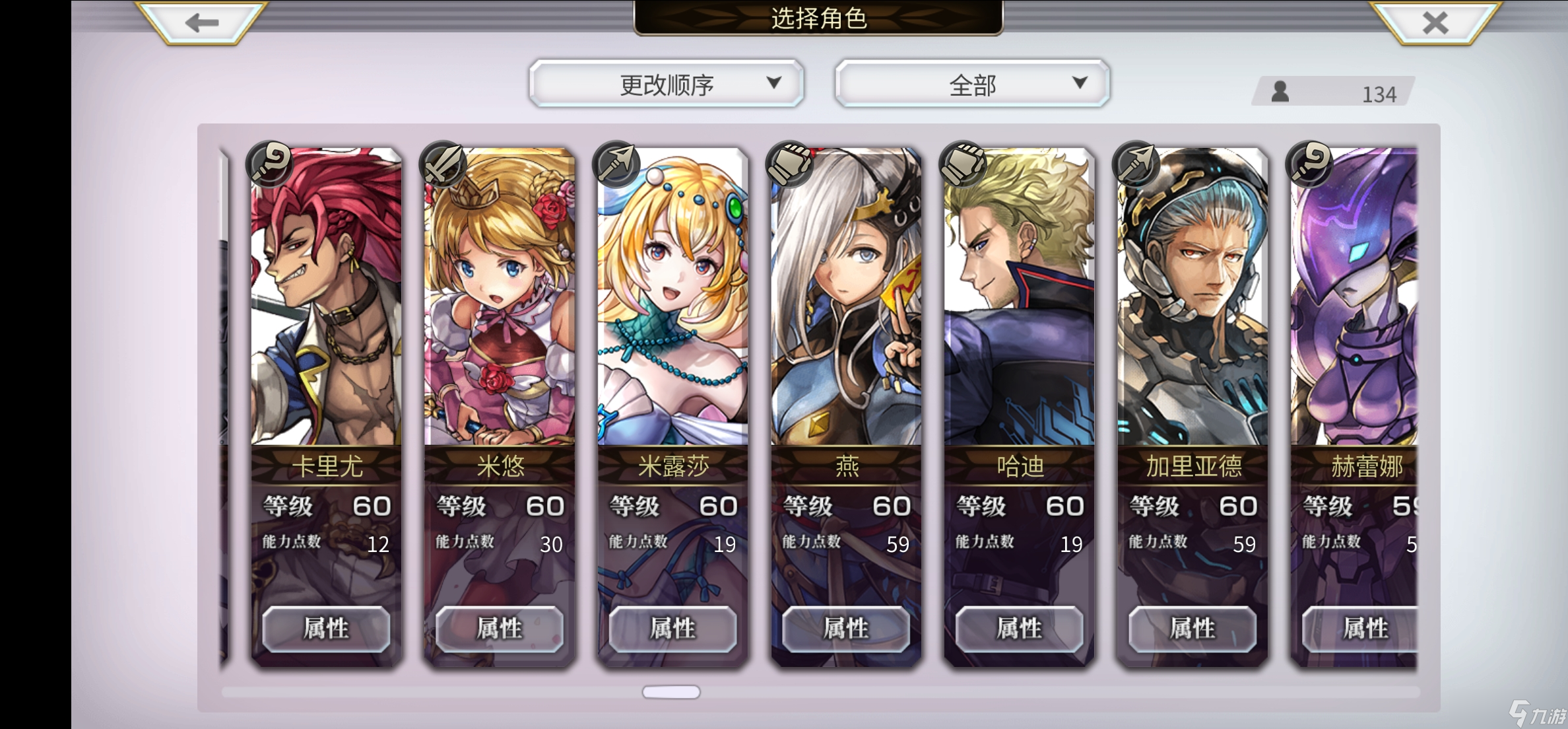
Task: Click the horizontal scrollbar thumb
Action: [x=671, y=692]
